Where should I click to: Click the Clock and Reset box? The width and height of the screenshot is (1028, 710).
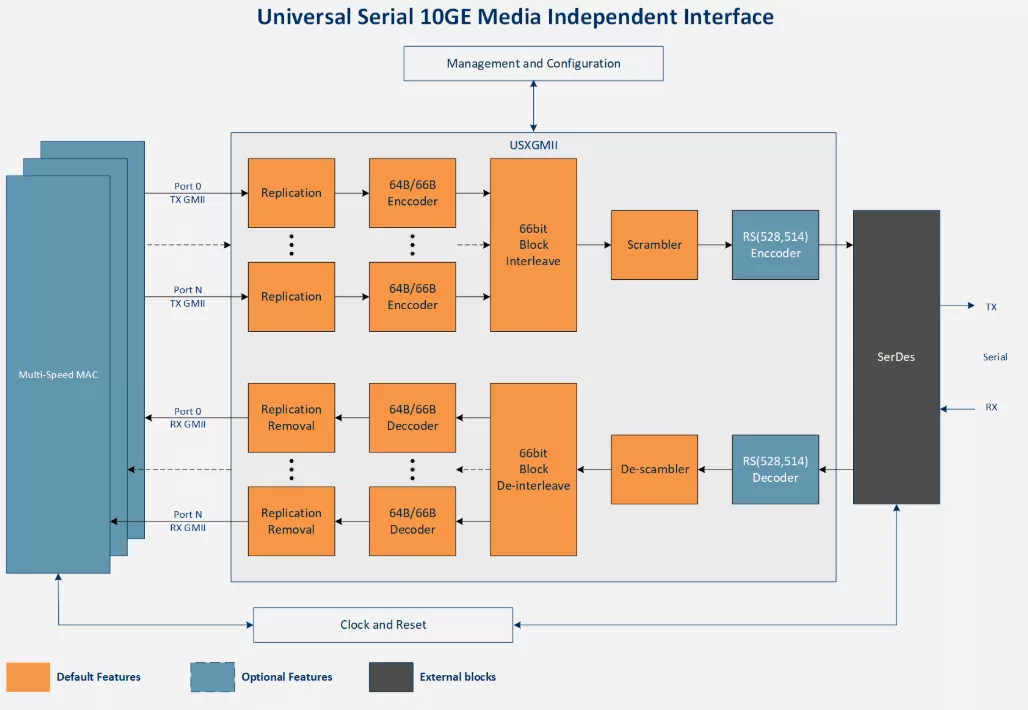(x=383, y=625)
